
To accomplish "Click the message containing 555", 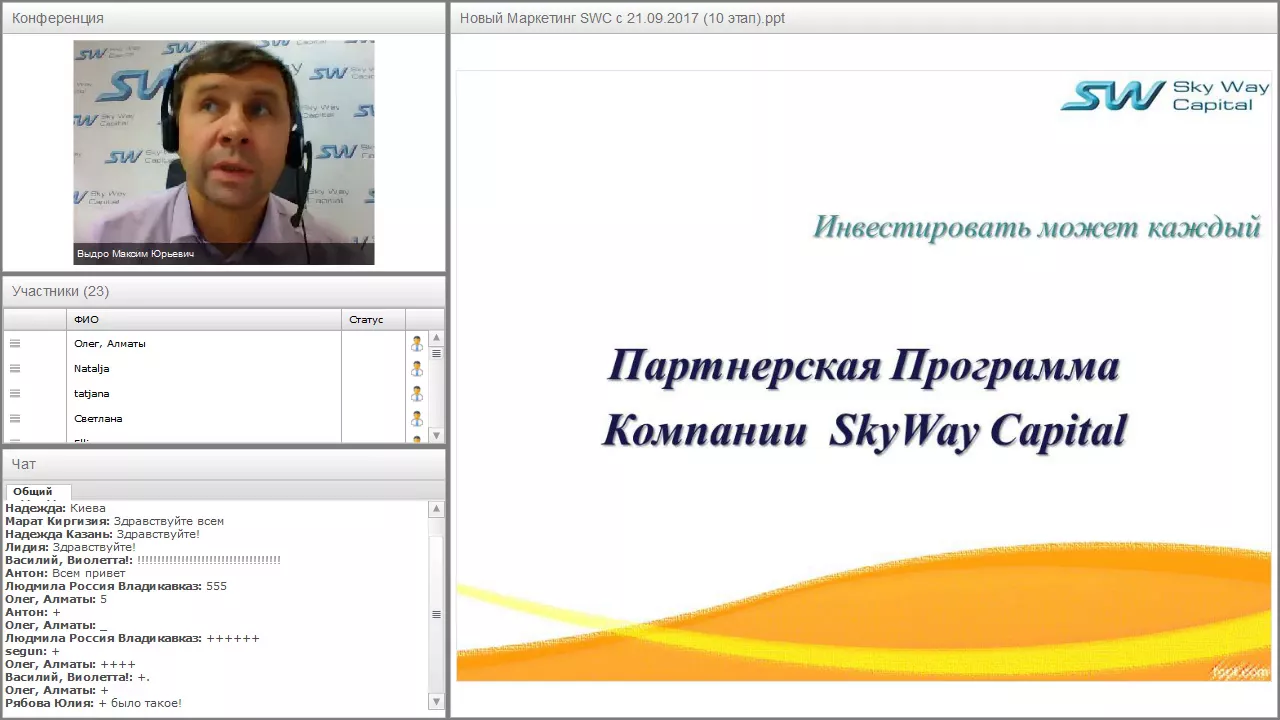I will coord(116,586).
